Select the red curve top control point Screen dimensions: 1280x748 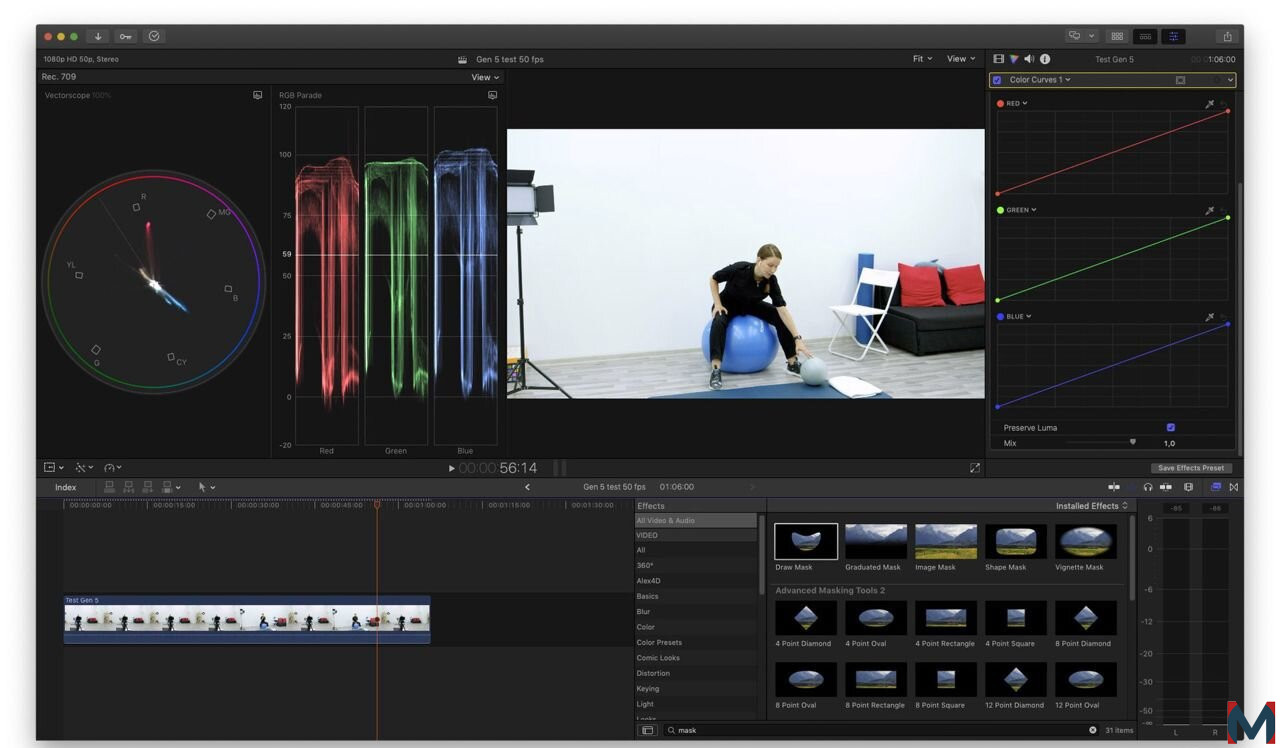click(1228, 111)
